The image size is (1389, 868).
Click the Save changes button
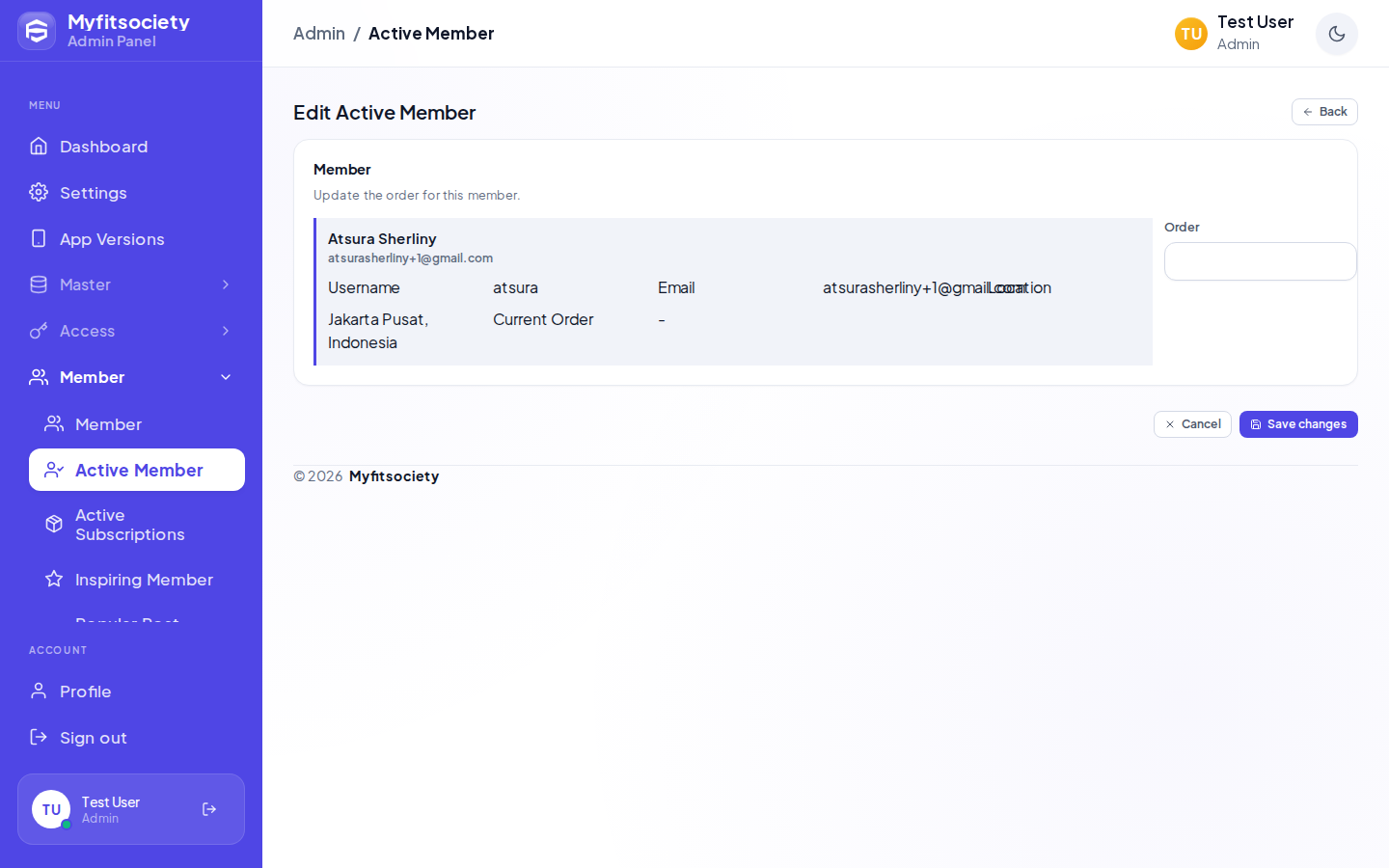pos(1298,424)
